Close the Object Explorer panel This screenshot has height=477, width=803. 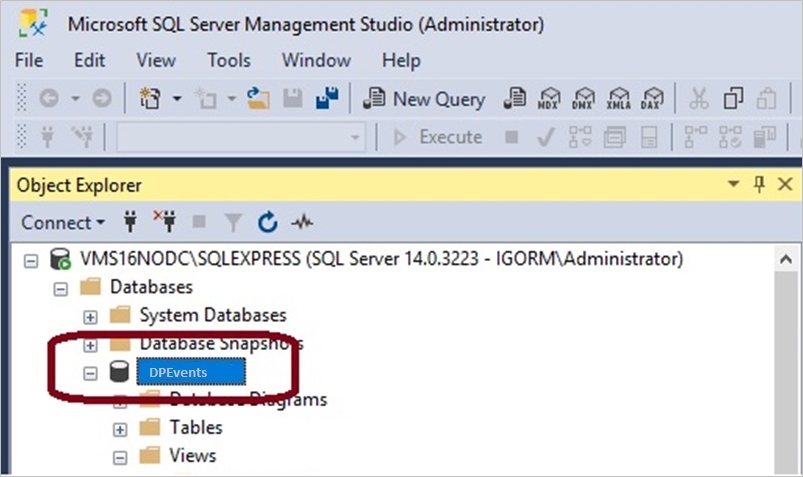tap(785, 185)
